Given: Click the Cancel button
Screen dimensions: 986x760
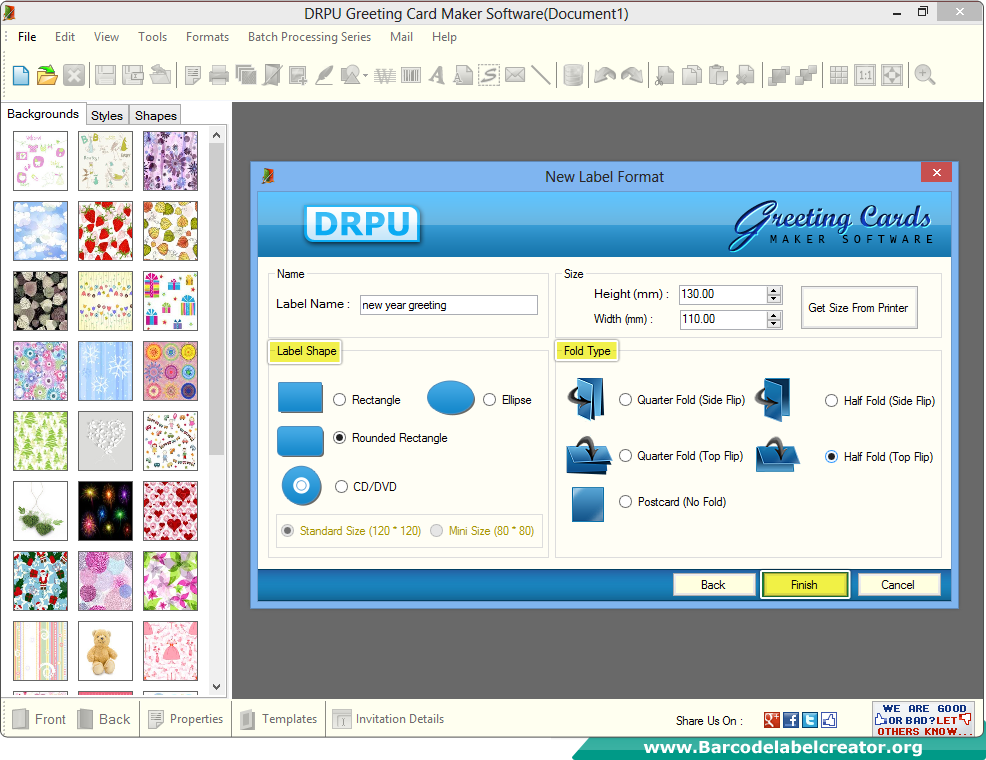Looking at the screenshot, I should (x=898, y=585).
